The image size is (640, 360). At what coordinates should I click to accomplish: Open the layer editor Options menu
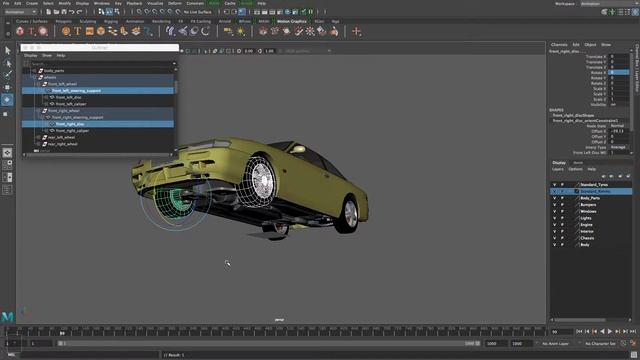point(575,169)
